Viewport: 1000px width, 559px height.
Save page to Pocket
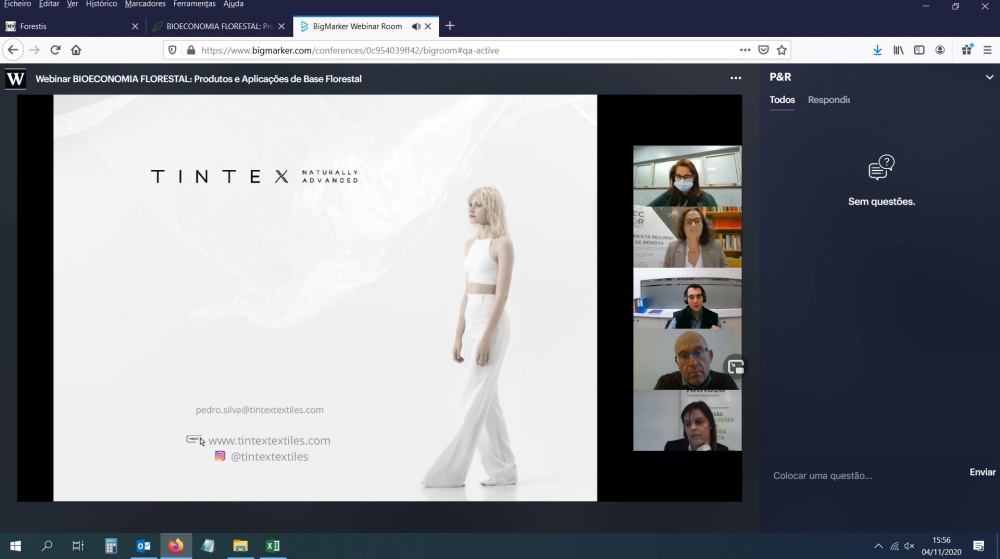click(x=763, y=50)
